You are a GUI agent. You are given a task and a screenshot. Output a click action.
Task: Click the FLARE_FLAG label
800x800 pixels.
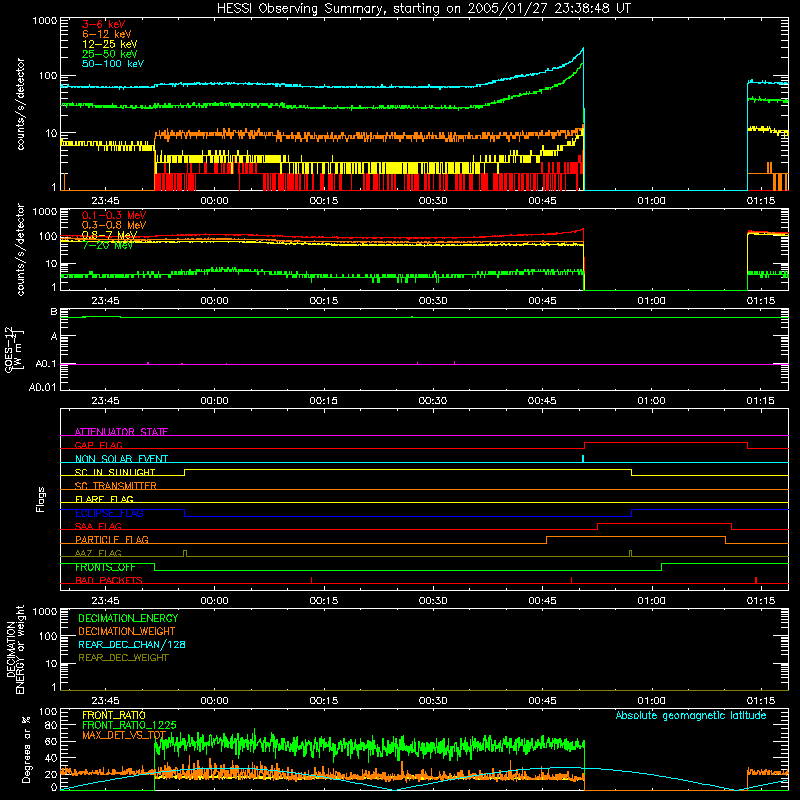point(104,499)
